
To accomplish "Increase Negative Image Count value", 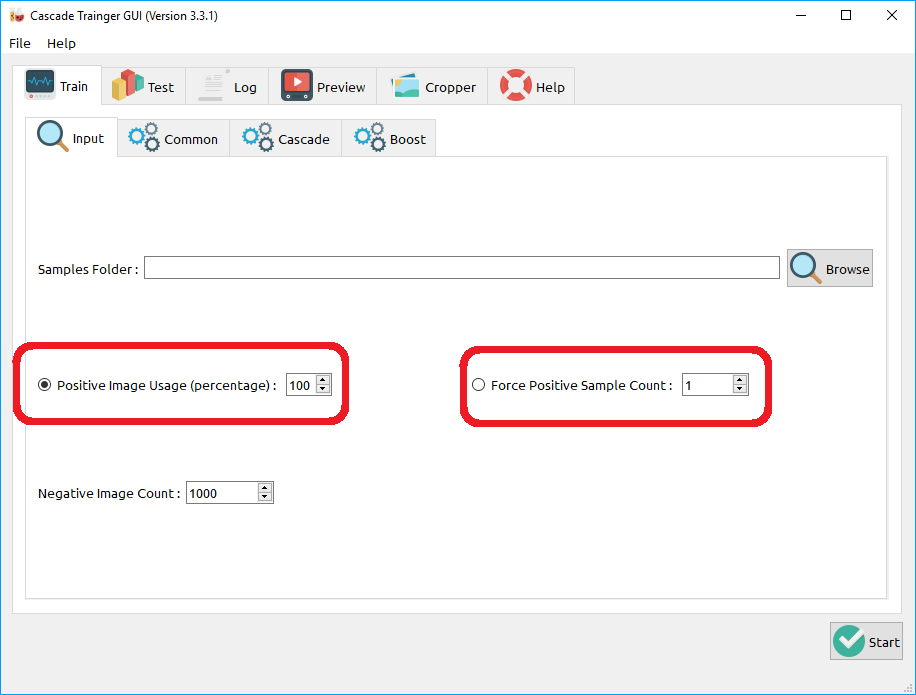I will 265,488.
